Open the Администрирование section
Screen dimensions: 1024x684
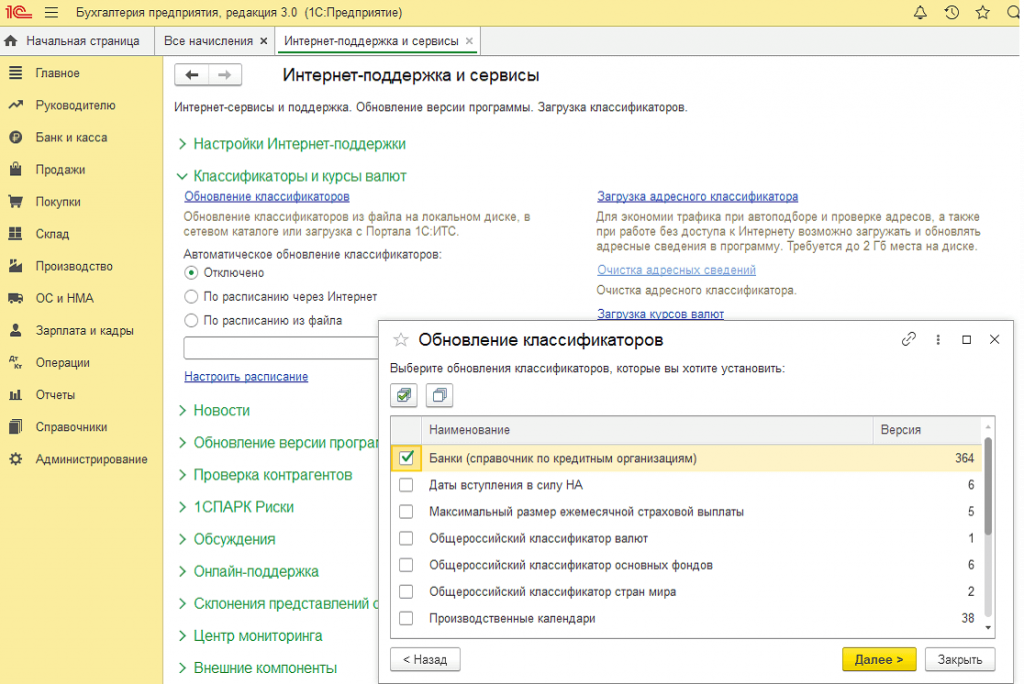point(91,459)
